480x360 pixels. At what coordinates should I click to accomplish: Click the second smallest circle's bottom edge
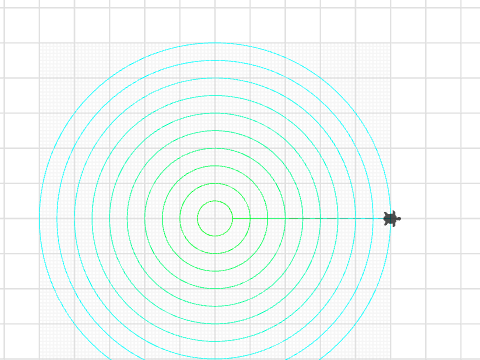(215, 254)
